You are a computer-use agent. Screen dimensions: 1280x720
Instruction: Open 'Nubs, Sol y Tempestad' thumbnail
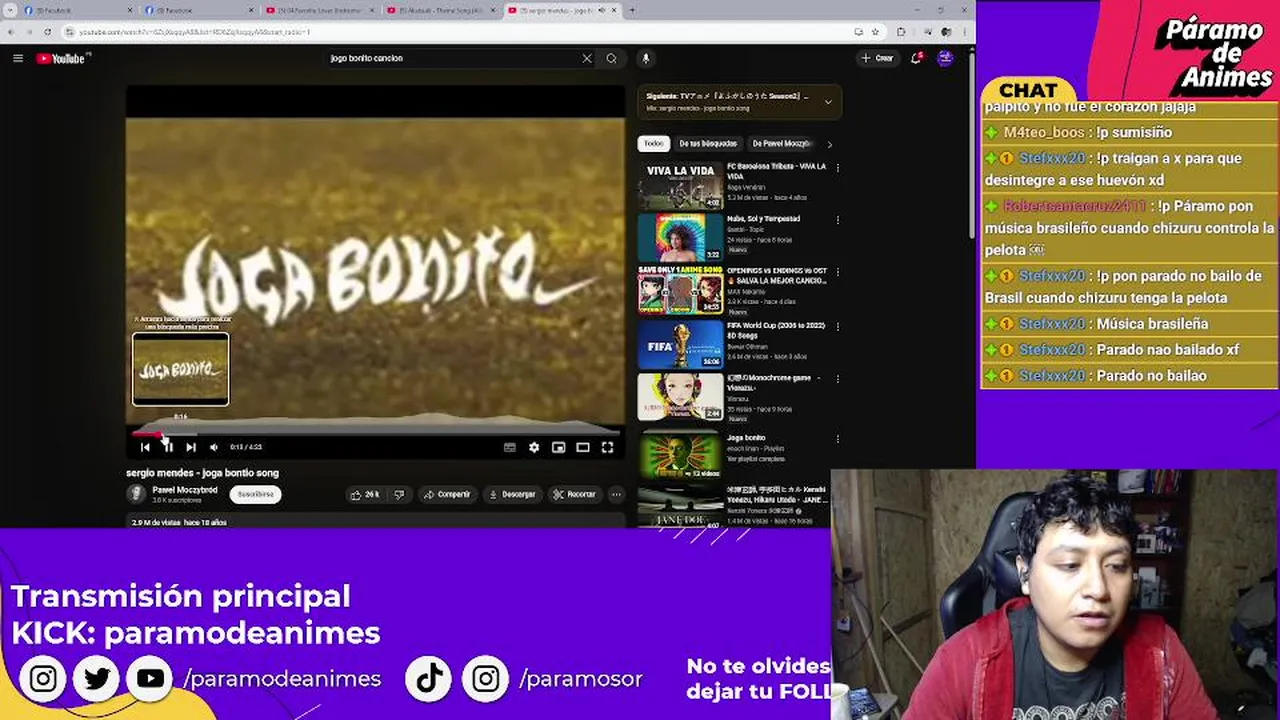[x=680, y=237]
